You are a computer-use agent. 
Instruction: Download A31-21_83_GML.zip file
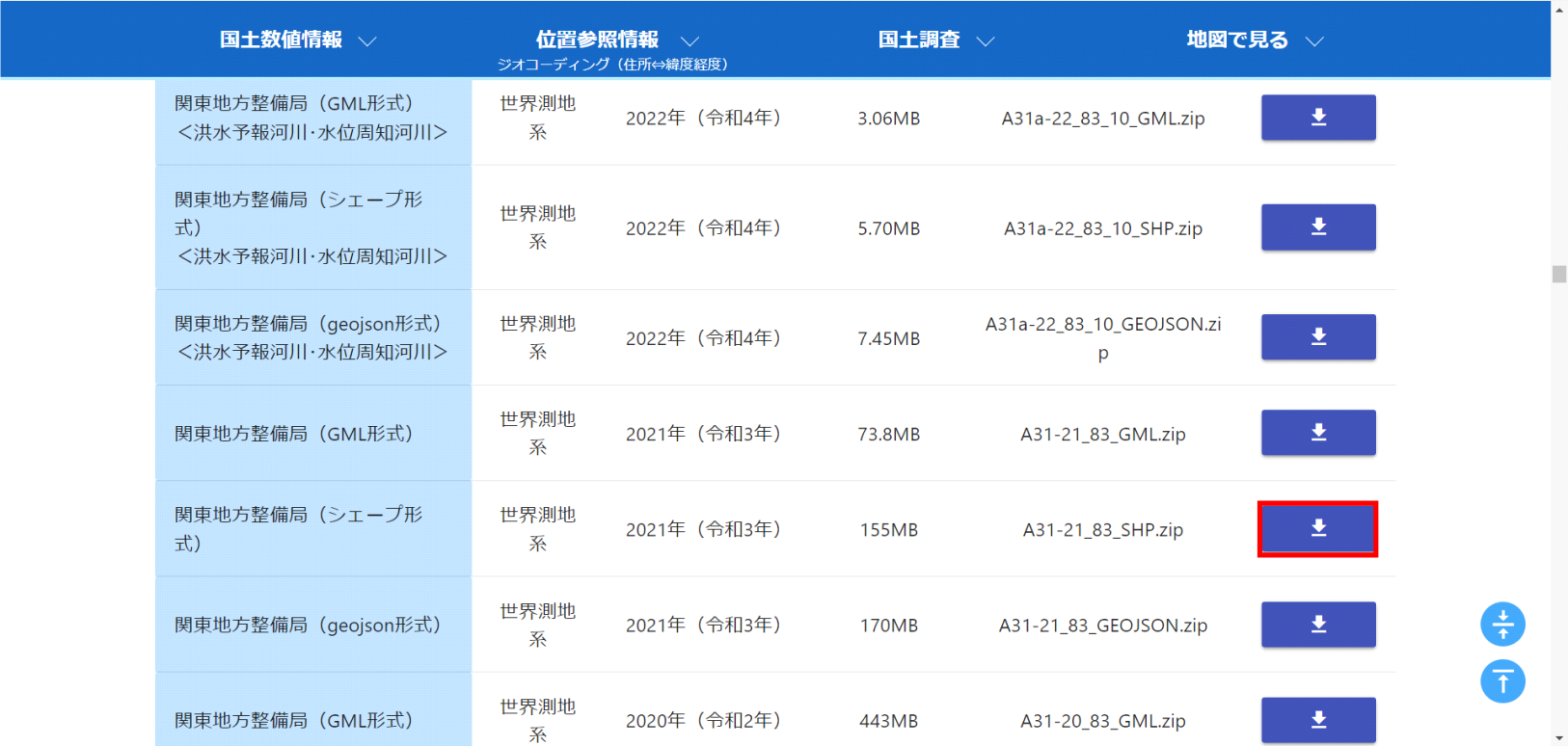pos(1317,433)
